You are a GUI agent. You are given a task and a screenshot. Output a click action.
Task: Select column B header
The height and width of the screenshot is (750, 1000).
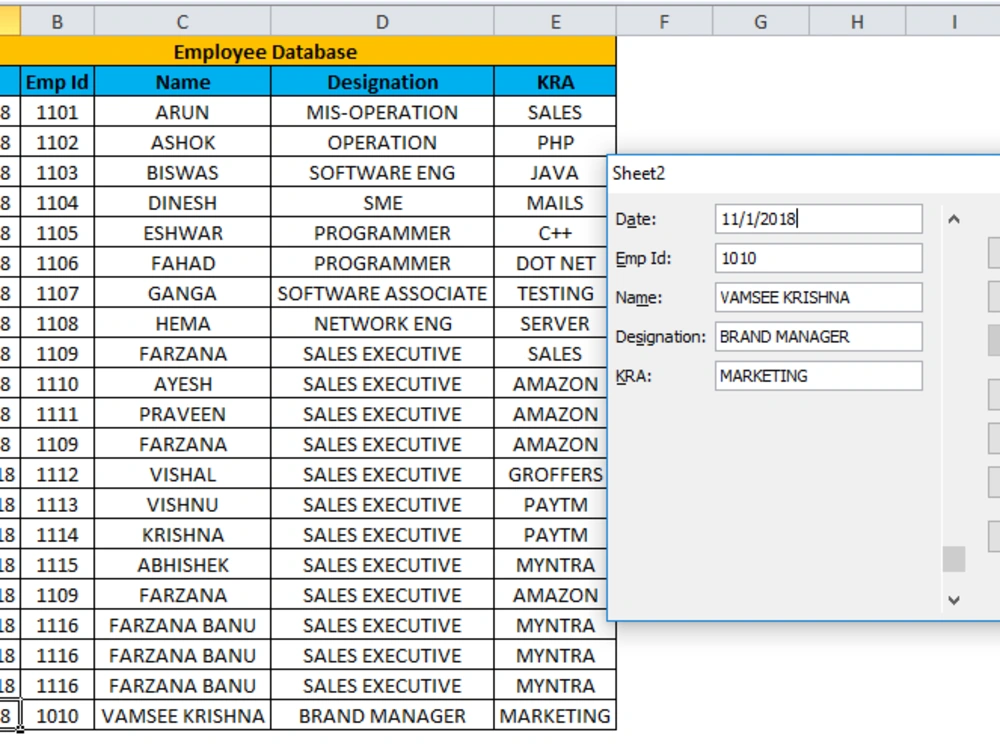tap(57, 22)
